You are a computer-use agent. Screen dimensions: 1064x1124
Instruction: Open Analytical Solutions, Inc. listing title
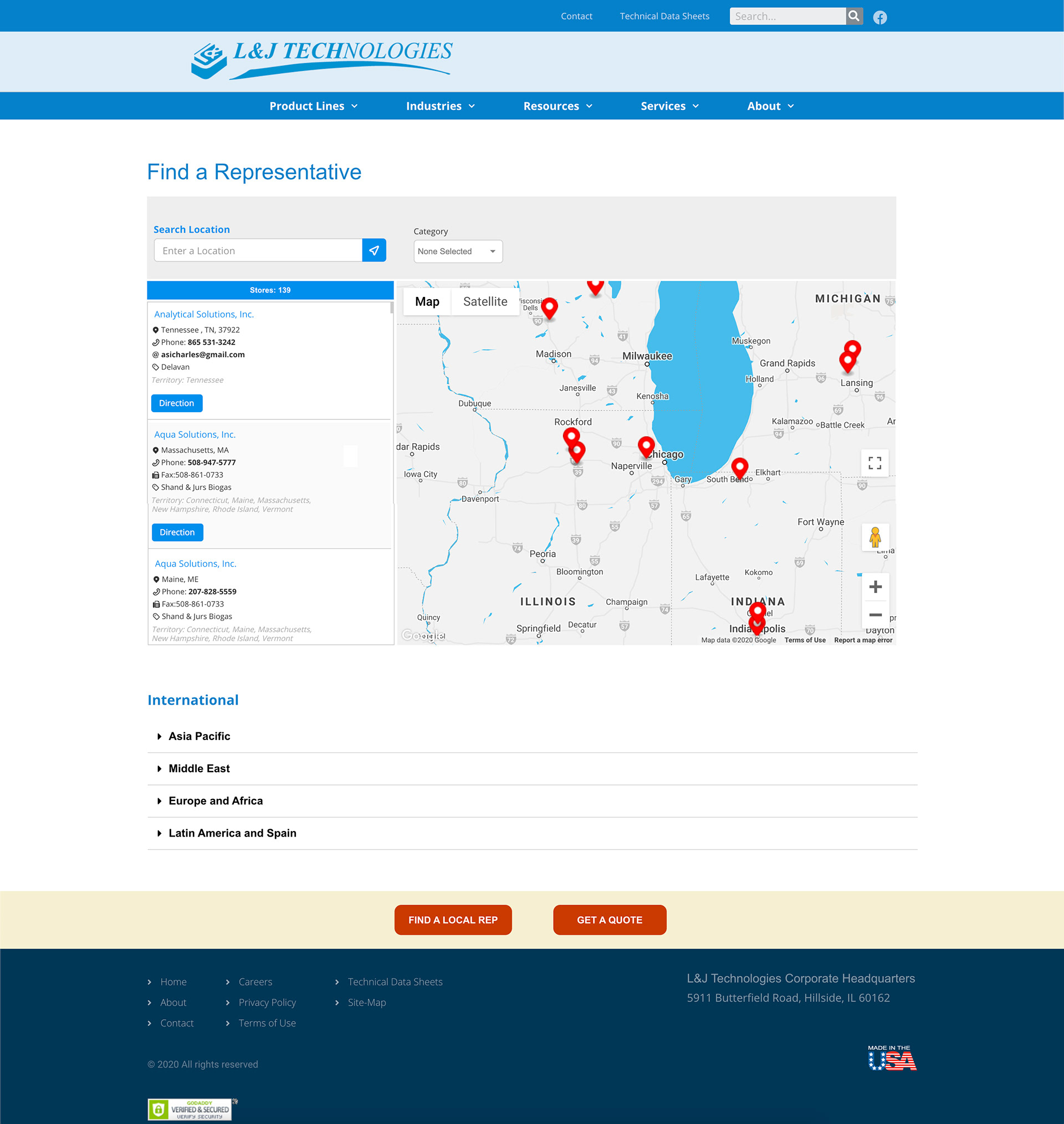click(x=203, y=314)
